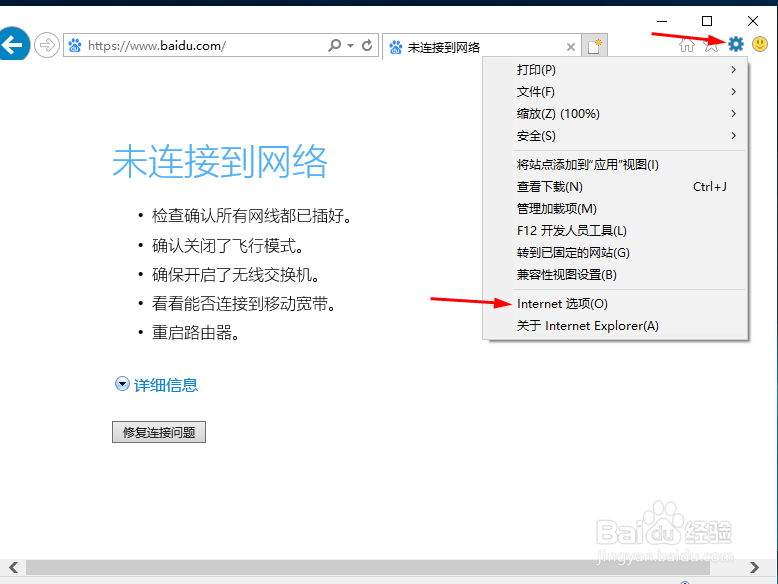Viewport: 778px width, 584px height.
Task: Click the text 检查确认所有网线都已插好。
Action: coord(252,216)
